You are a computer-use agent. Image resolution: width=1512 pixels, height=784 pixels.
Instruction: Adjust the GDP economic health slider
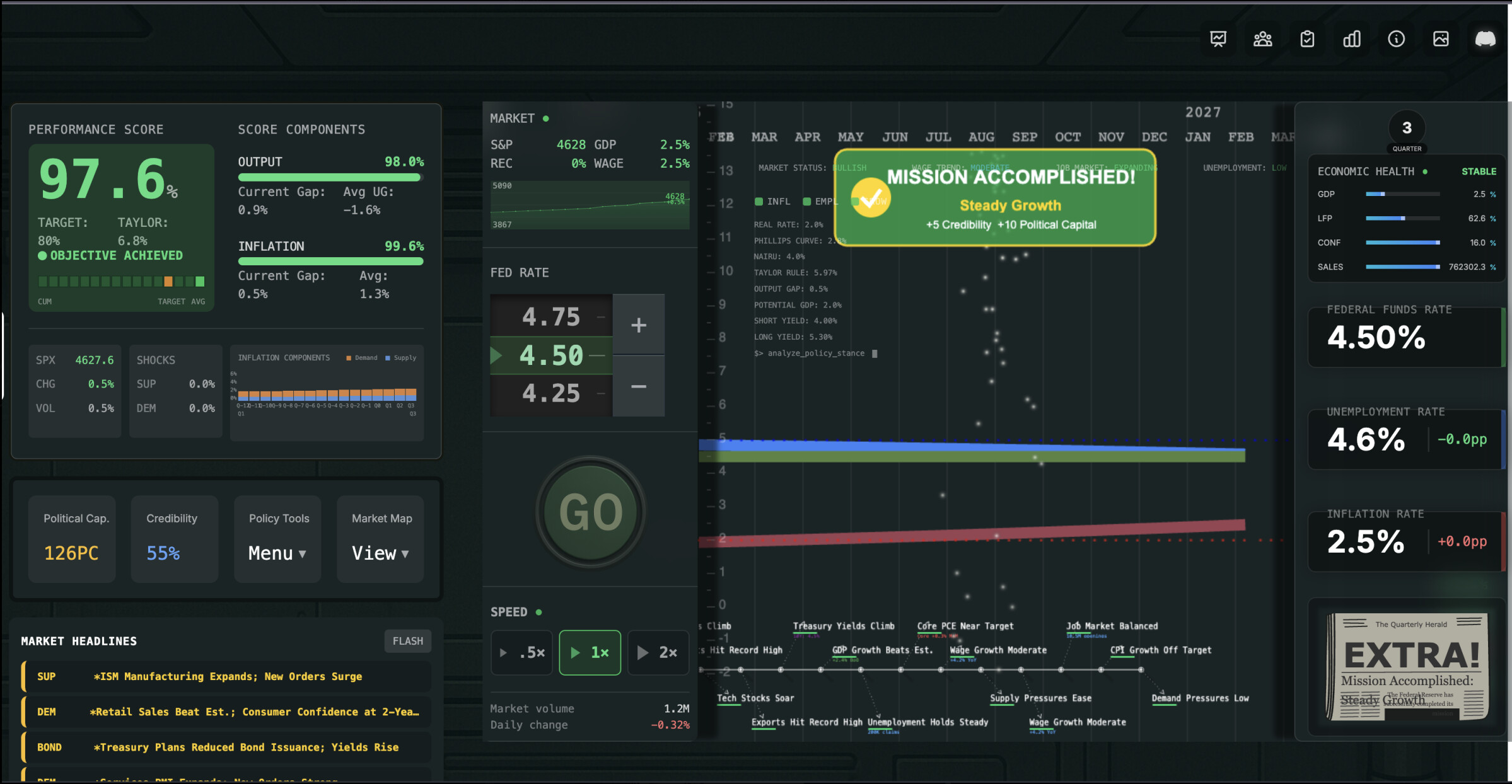click(x=1402, y=193)
